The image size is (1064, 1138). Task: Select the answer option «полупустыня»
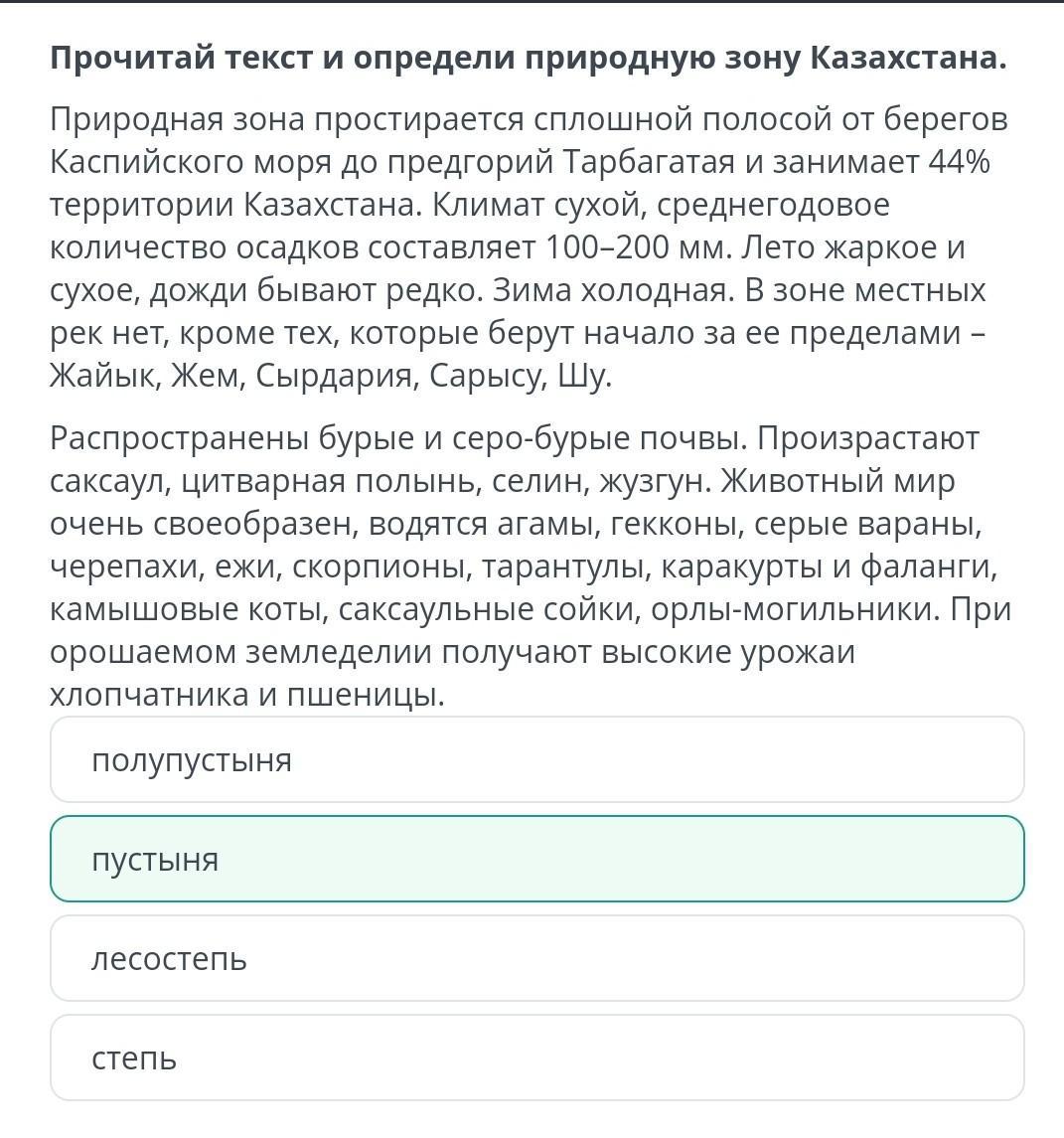coord(536,759)
